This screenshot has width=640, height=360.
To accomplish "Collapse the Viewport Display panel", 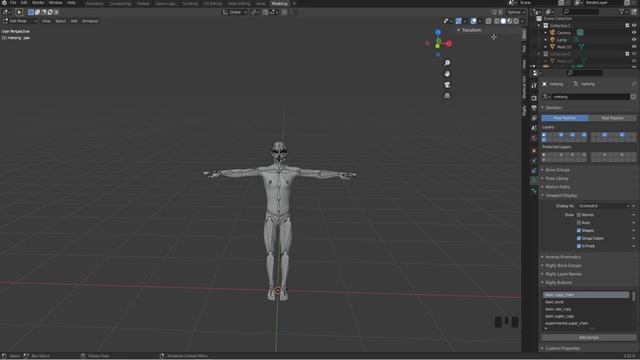I will [561, 196].
